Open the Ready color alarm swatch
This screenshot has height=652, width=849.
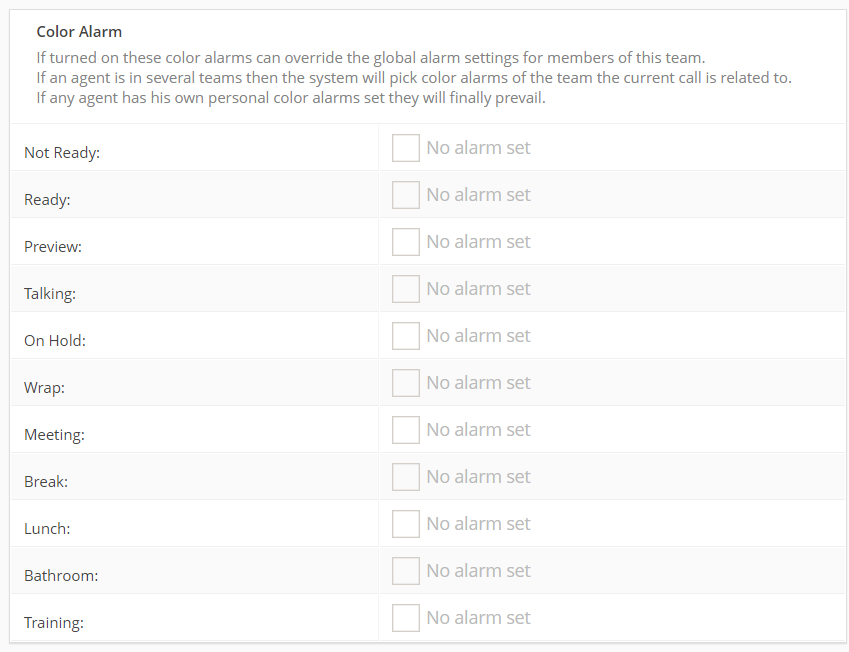pos(406,195)
